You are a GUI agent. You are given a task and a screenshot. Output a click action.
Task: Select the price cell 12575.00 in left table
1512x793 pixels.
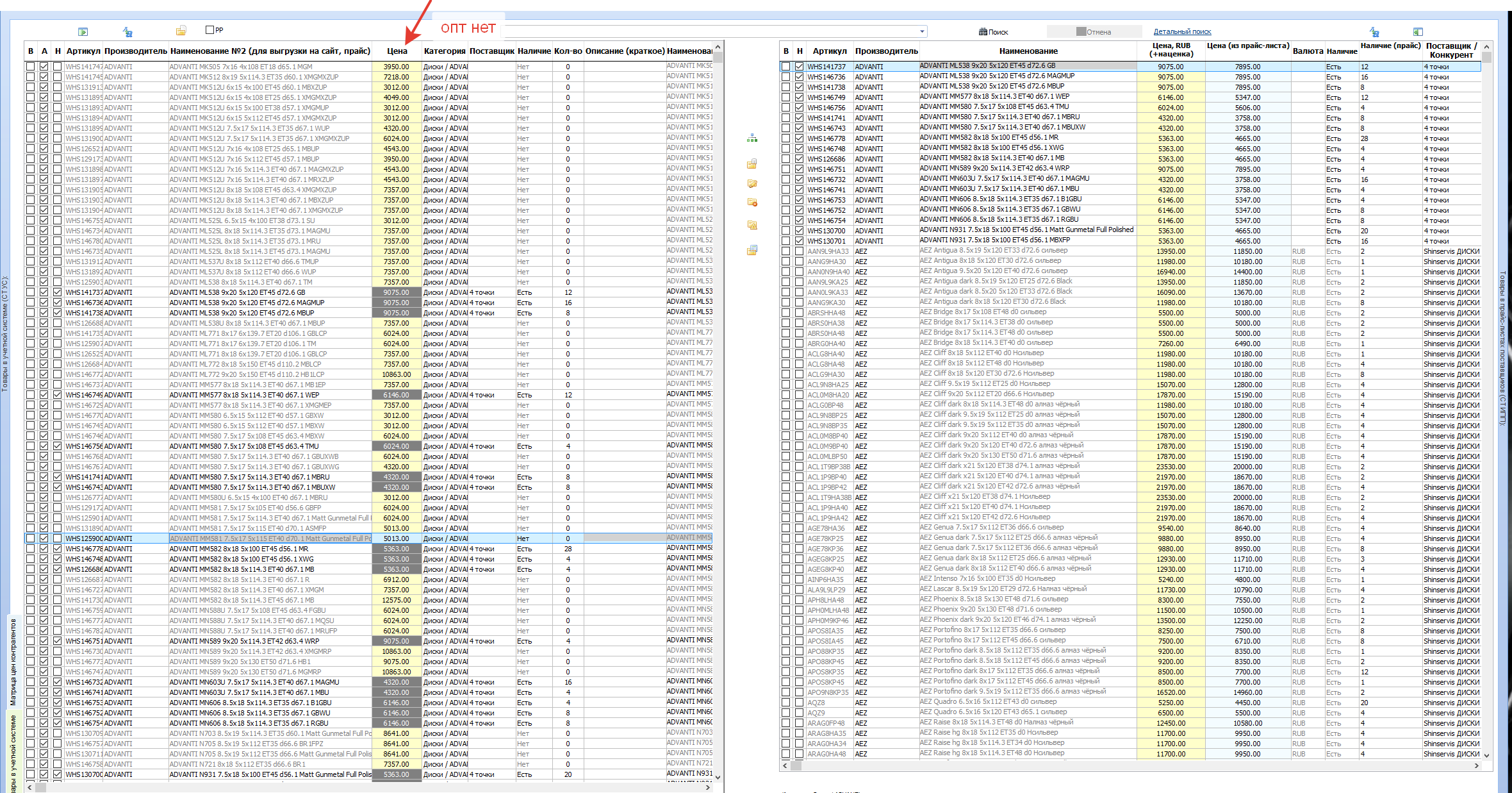pyautogui.click(x=397, y=600)
